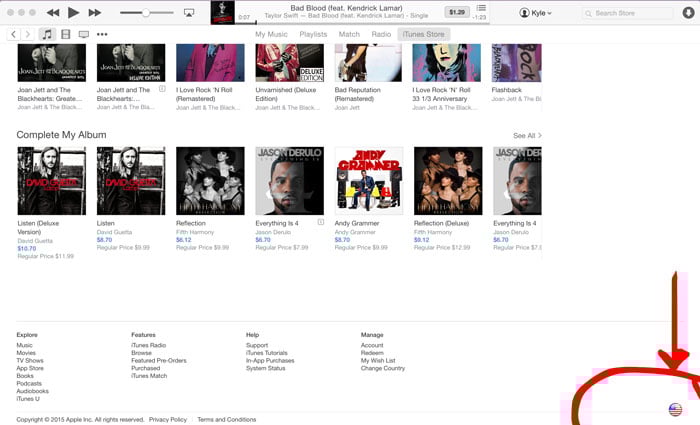
Task: Buy Reflection (Deluxe) for $9.12
Action: point(421,240)
